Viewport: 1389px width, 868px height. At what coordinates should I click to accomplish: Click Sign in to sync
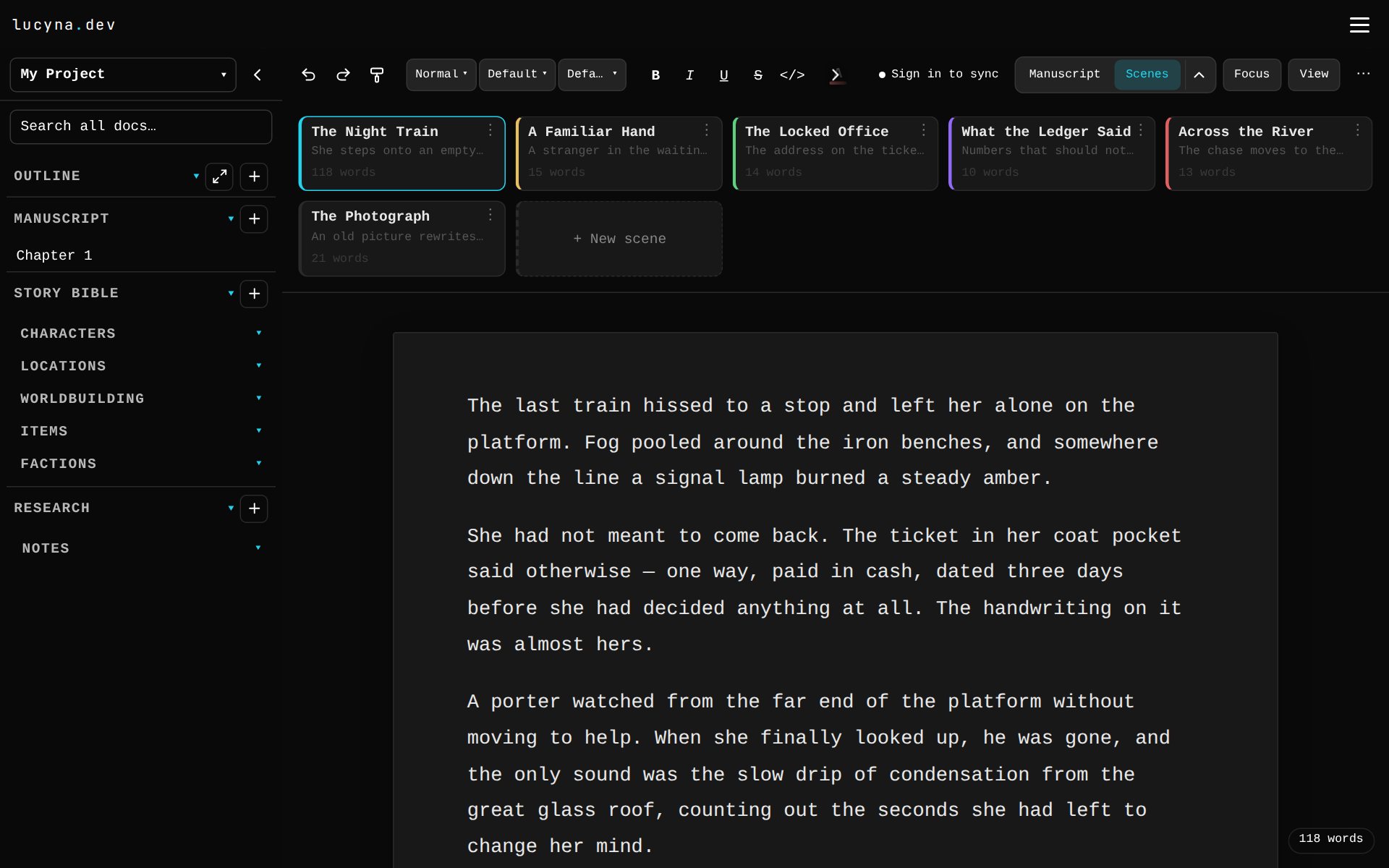pos(938,74)
